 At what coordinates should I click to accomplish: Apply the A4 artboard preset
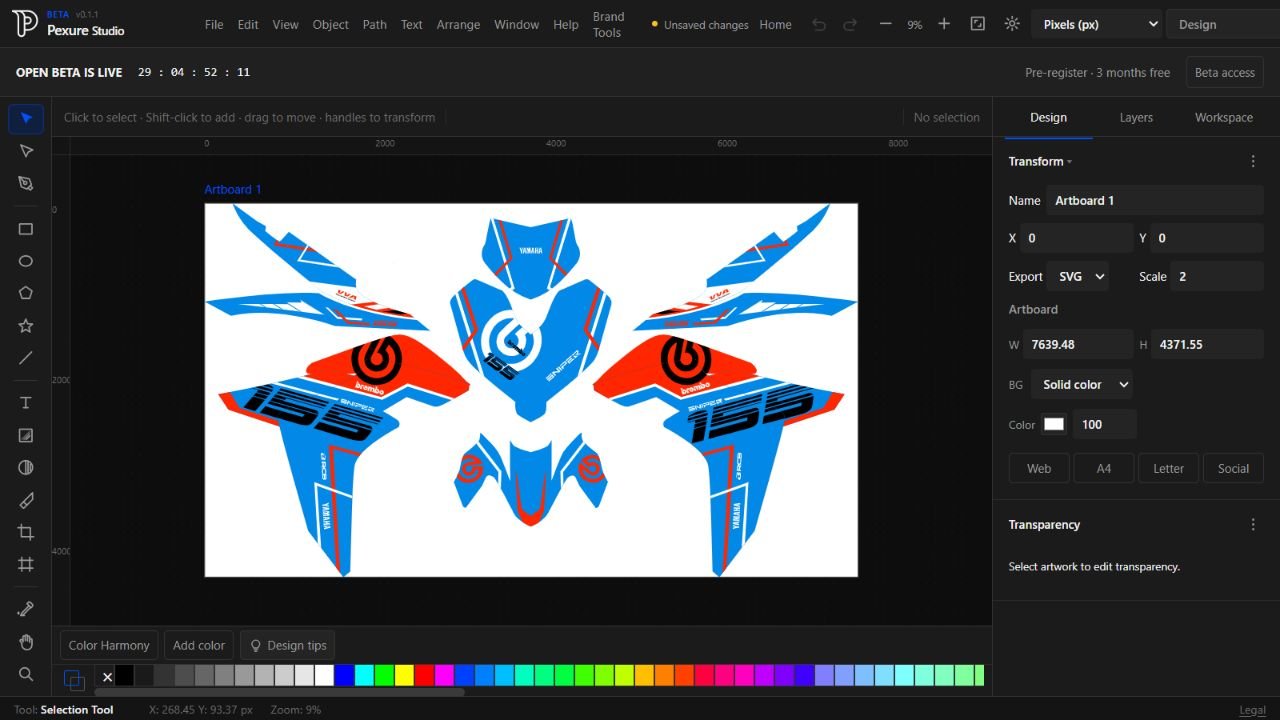pyautogui.click(x=1104, y=468)
